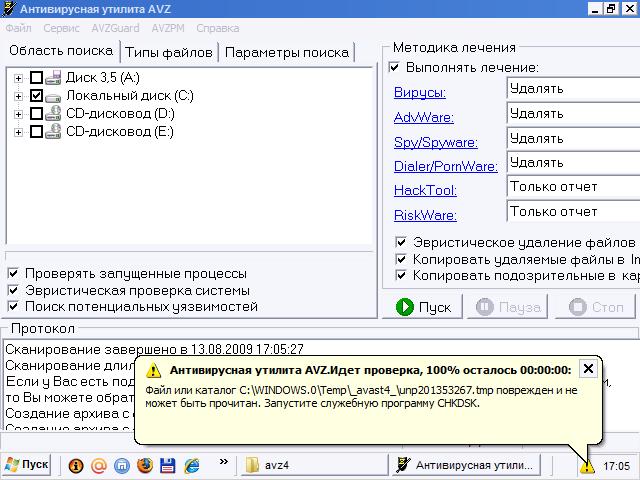This screenshot has width=640, height=480.
Task: Click the floppy disk save icon in quick launch
Action: click(x=168, y=465)
